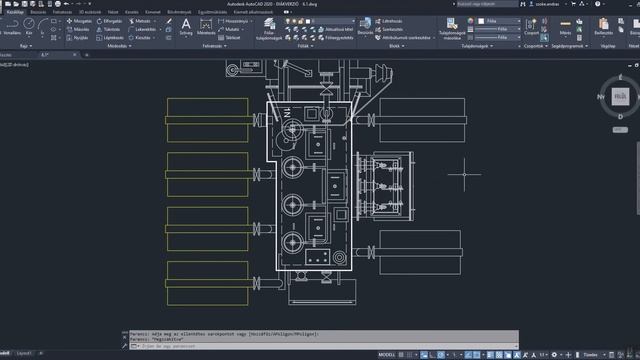The height and width of the screenshot is (360, 640).
Task: Click the Szerkesztés block edit button
Action: point(389,29)
